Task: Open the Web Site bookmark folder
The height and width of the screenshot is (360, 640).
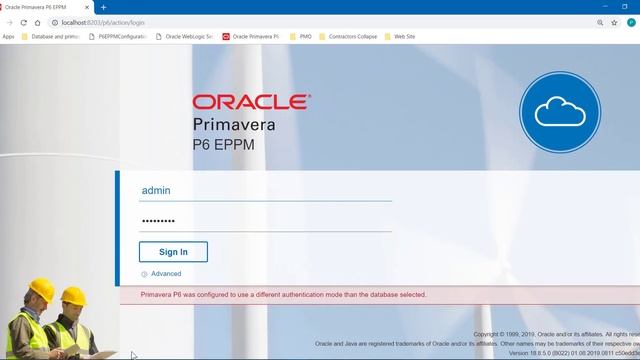Action: [400, 37]
